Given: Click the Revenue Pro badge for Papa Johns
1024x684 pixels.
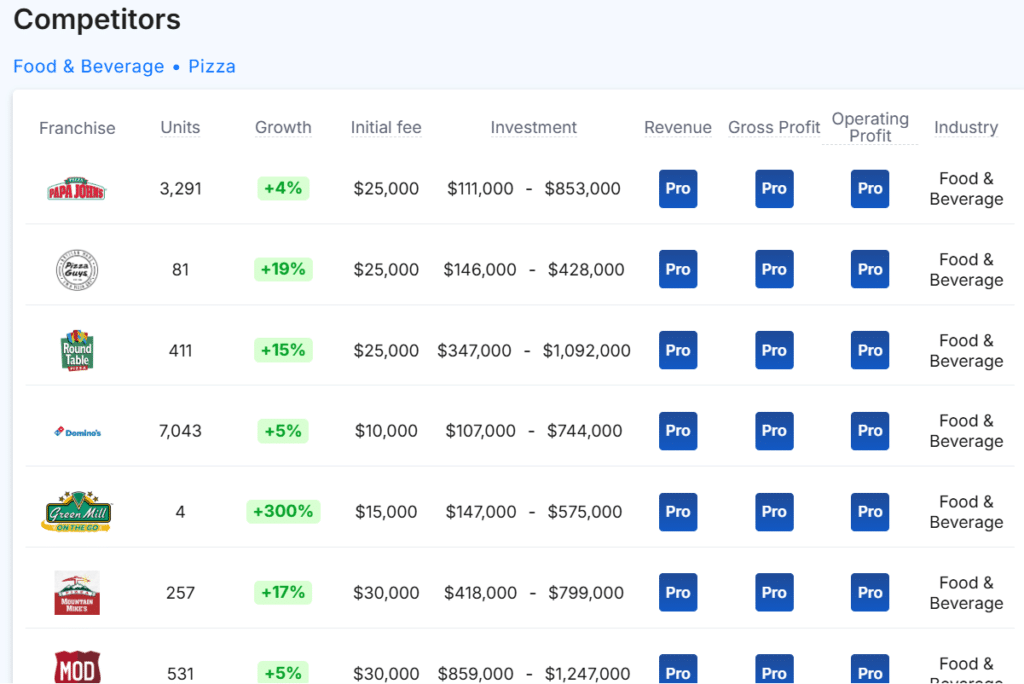Looking at the screenshot, I should pyautogui.click(x=678, y=189).
